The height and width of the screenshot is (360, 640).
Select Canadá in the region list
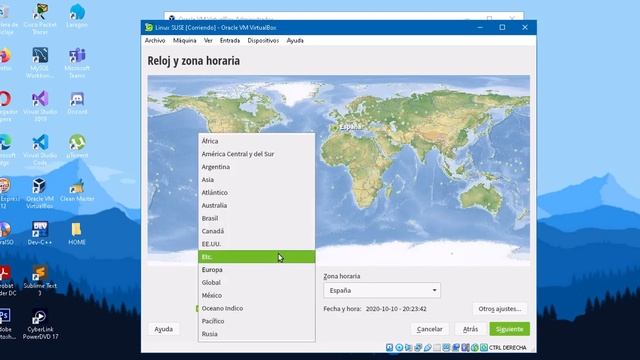(257, 231)
